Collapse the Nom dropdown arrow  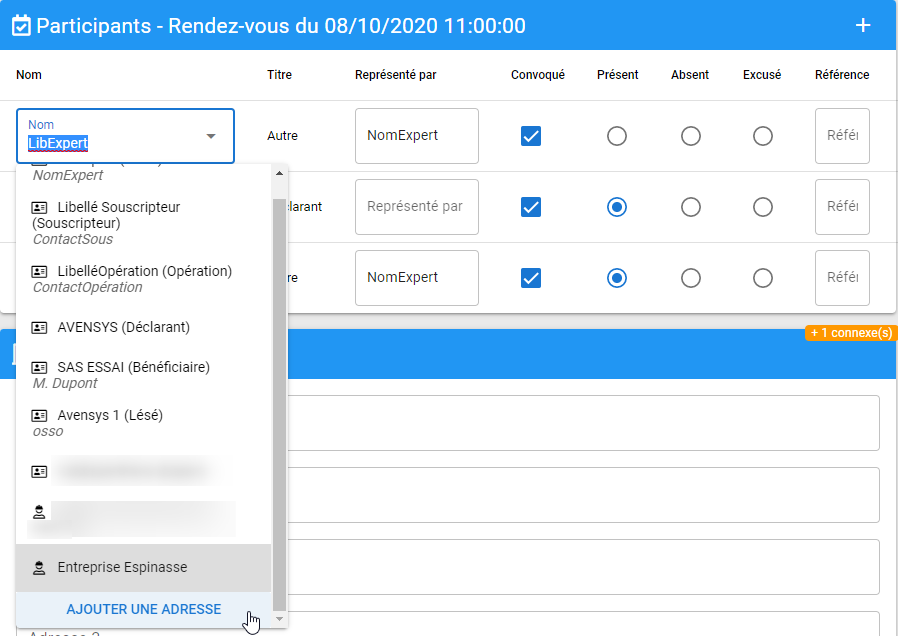tap(211, 136)
